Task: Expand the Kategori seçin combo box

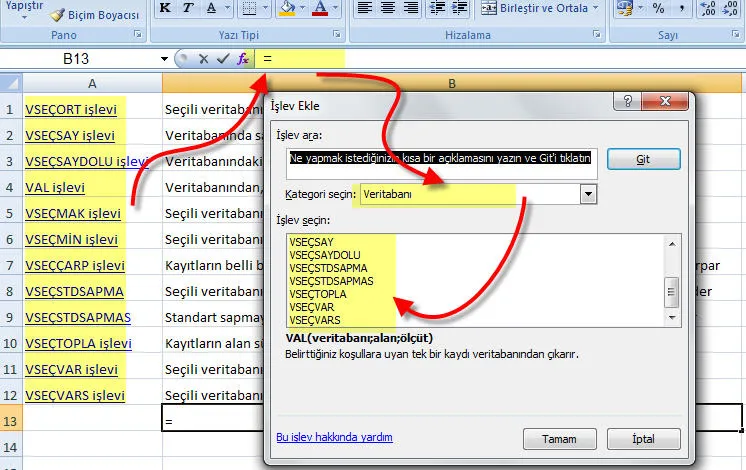Action: tap(588, 194)
